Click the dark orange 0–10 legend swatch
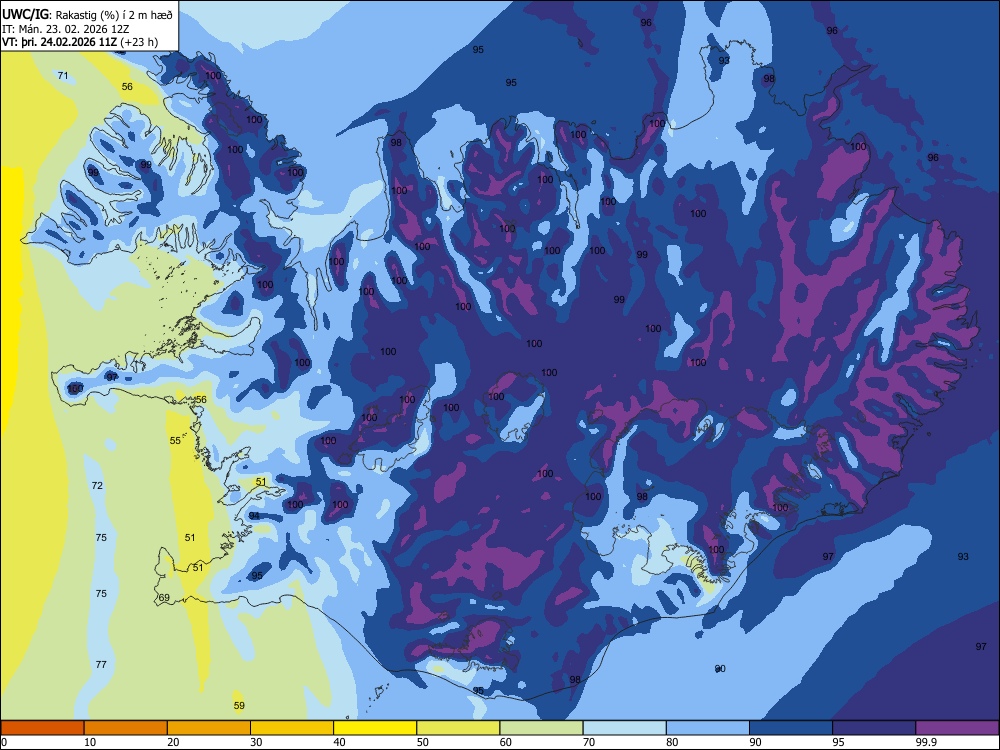The width and height of the screenshot is (1000, 750). (x=42, y=728)
